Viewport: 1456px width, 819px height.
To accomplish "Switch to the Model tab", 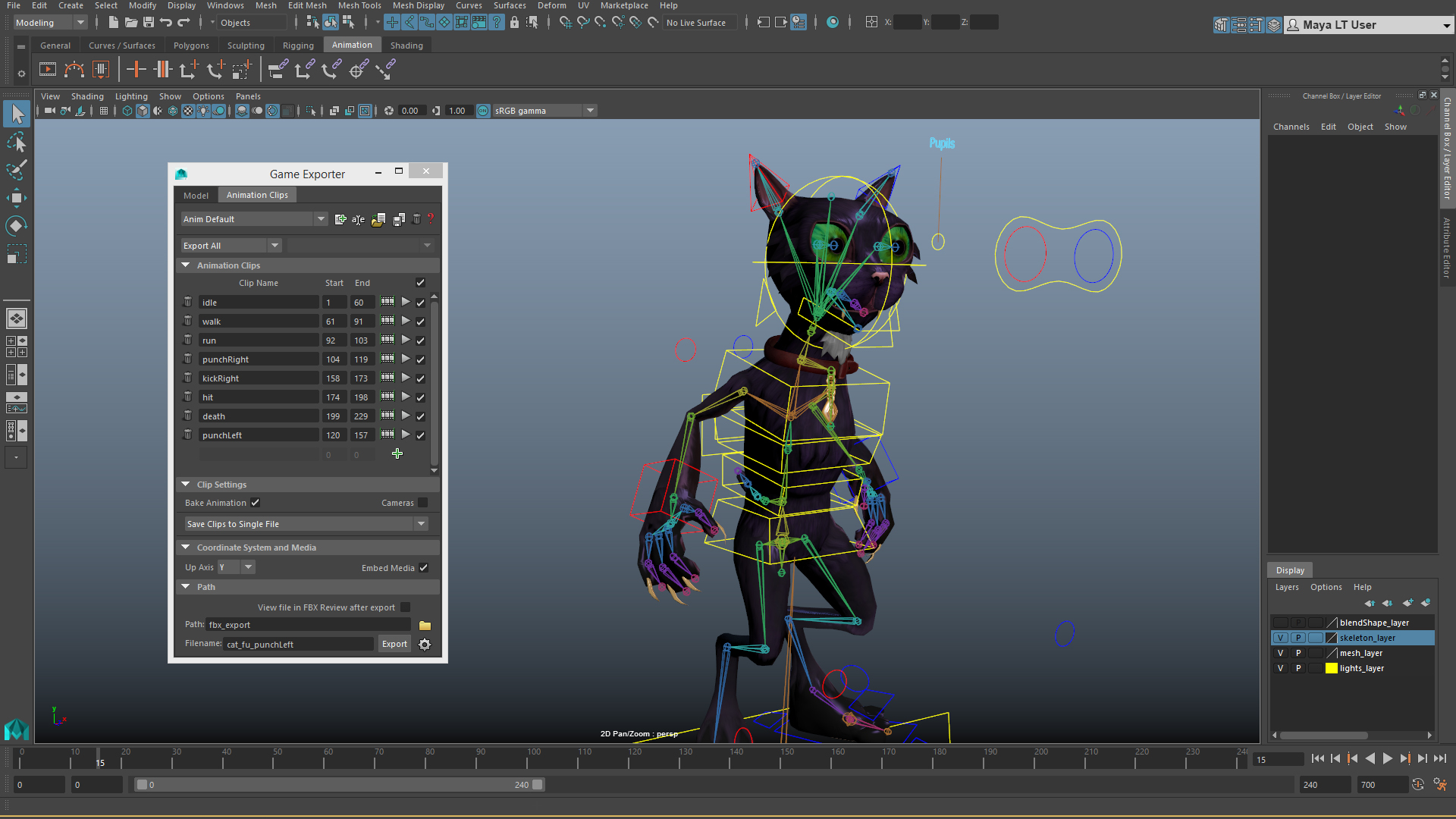I will [196, 194].
